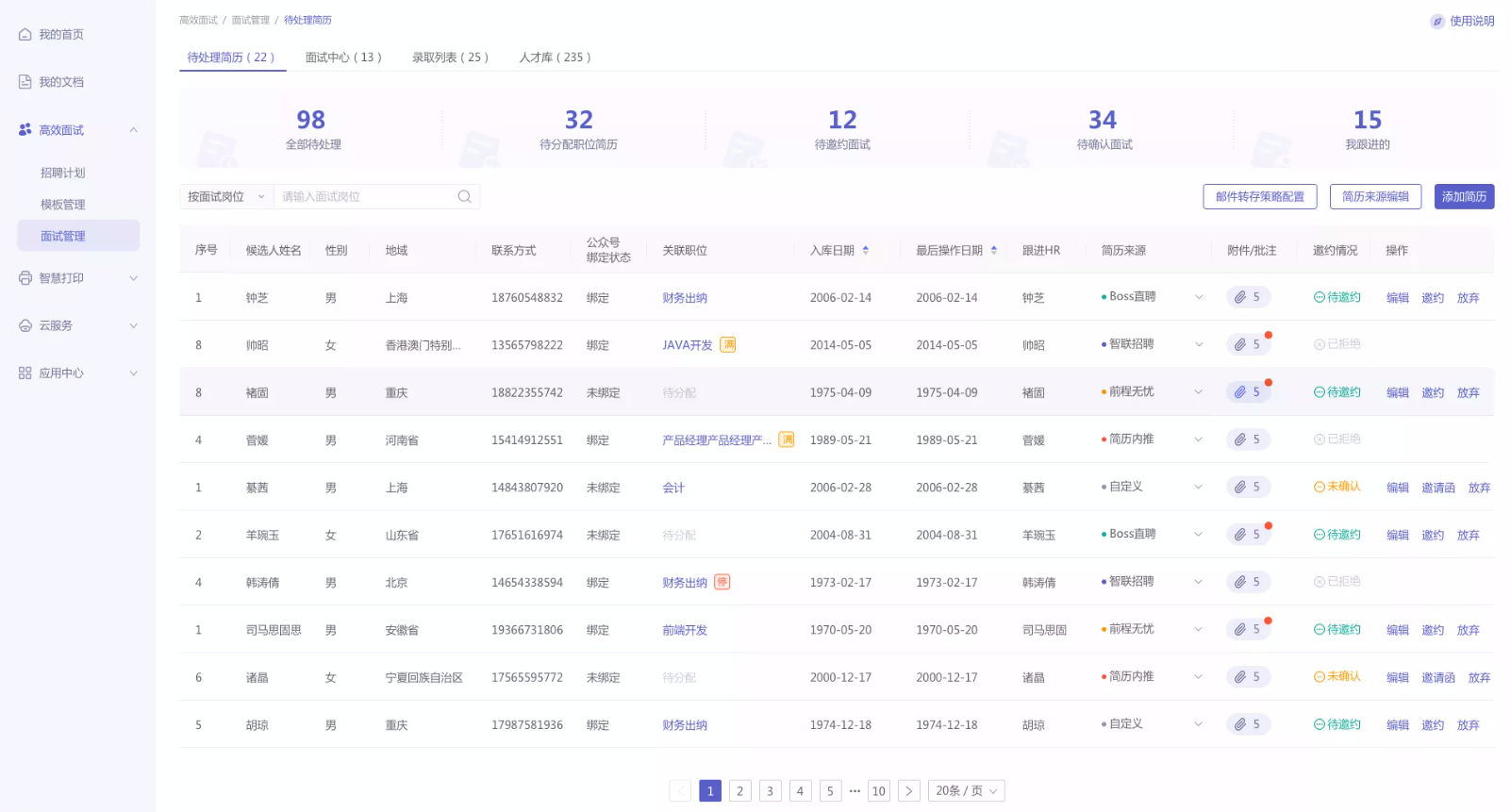Open attachments badge for 胡琼 row
This screenshot has width=1511, height=812.
tap(1249, 724)
